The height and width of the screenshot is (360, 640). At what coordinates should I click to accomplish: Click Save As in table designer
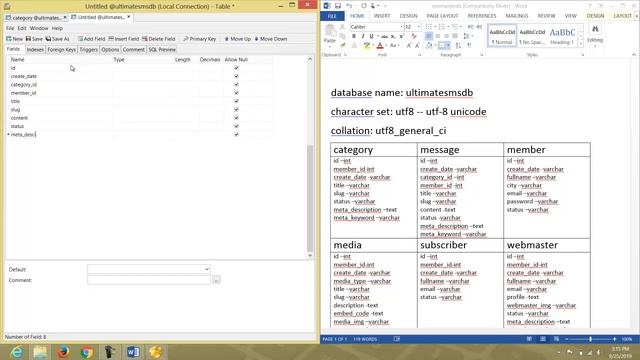tap(58, 39)
